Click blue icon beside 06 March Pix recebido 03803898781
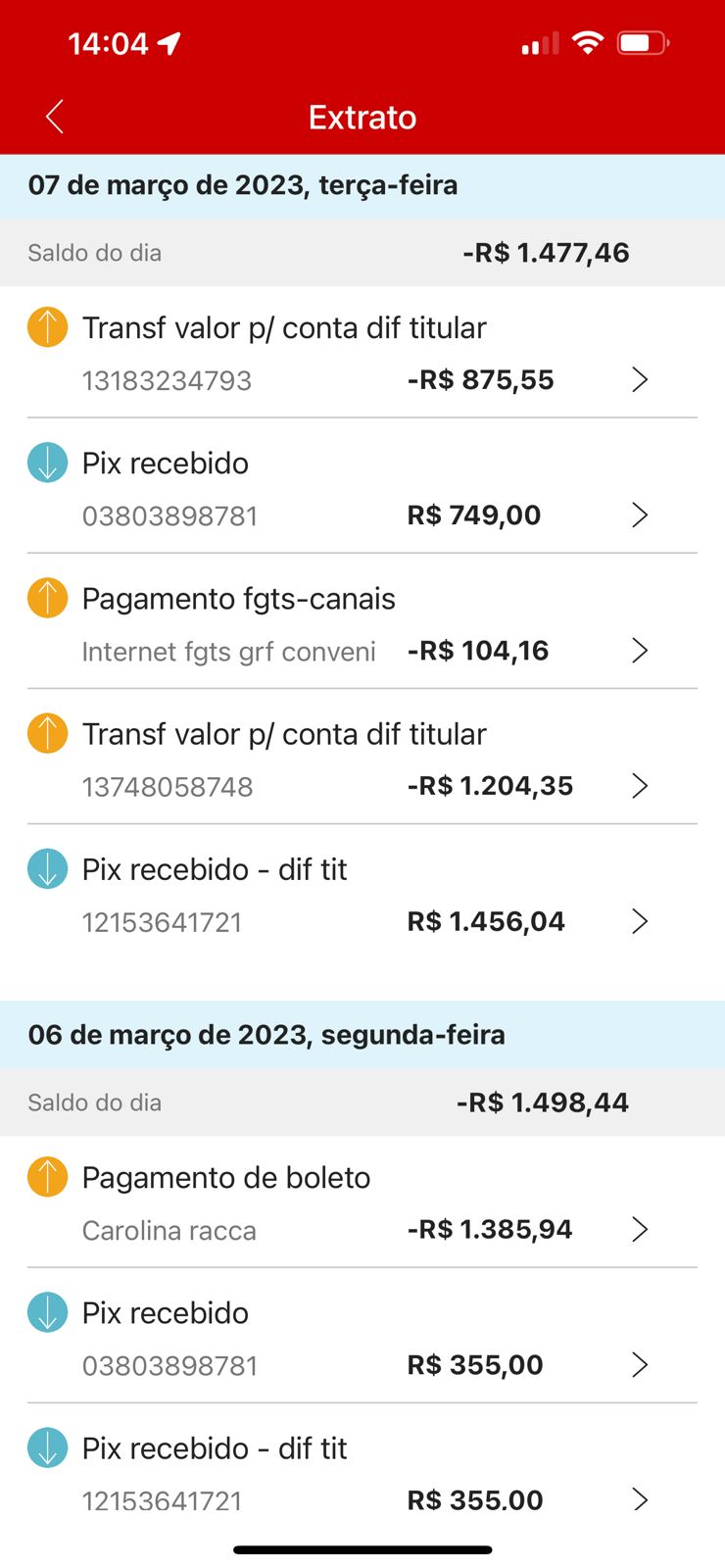 point(47,1312)
